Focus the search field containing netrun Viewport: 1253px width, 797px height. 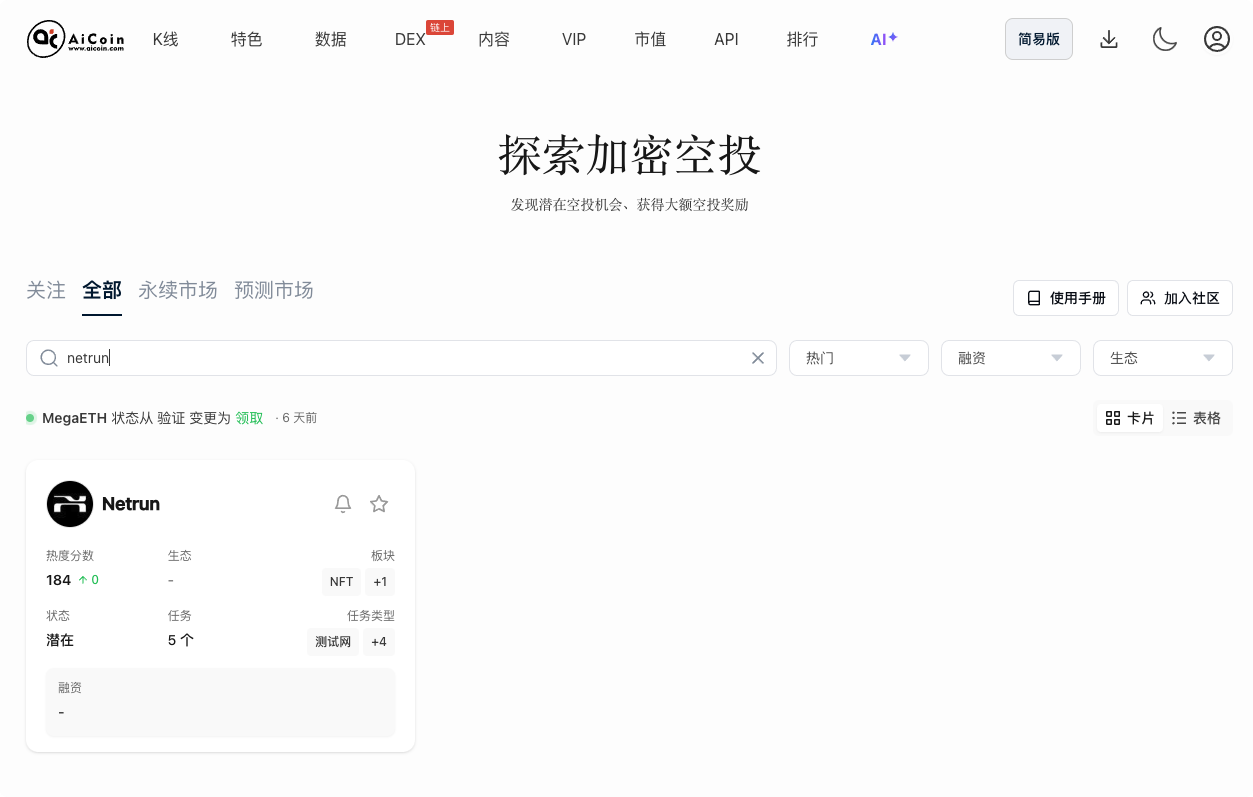[x=401, y=358]
